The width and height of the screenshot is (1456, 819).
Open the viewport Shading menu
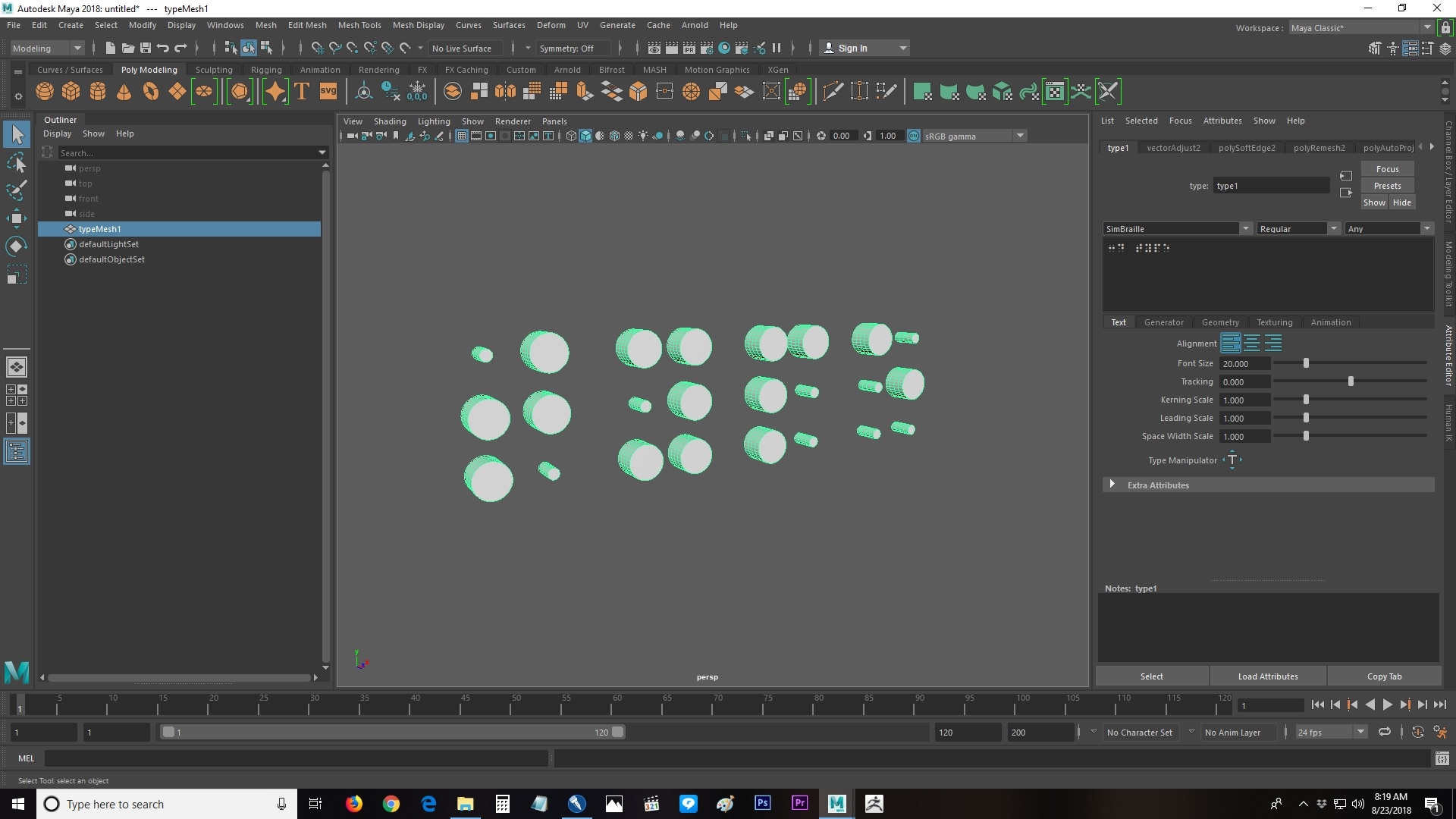click(389, 121)
